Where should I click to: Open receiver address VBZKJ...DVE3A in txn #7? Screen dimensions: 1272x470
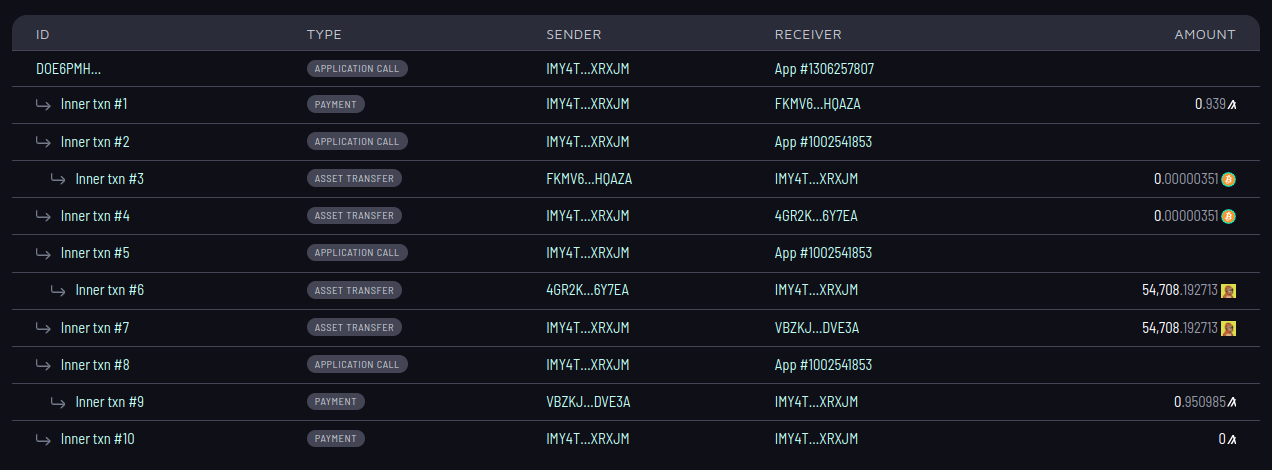coord(817,328)
